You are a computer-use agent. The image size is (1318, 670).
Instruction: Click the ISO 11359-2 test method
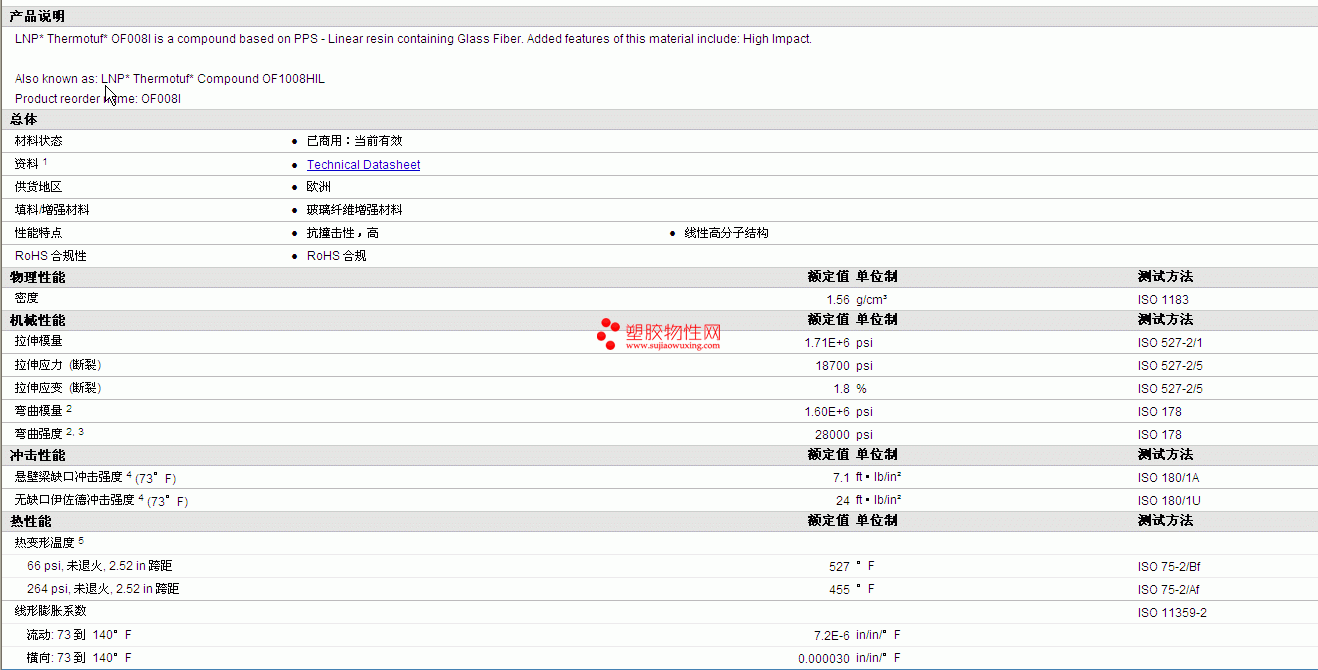tap(1172, 613)
